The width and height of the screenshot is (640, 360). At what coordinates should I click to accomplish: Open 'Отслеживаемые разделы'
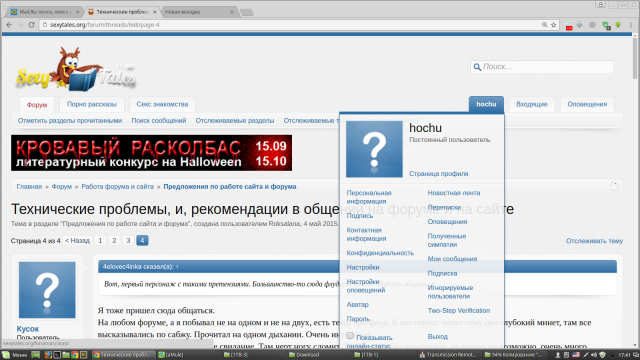click(235, 120)
